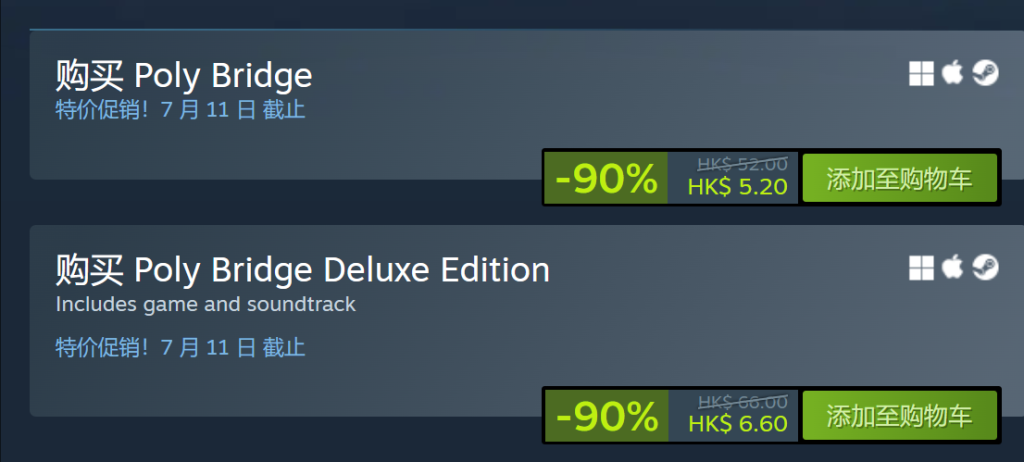Image resolution: width=1024 pixels, height=462 pixels.
Task: Click Windows platform icon for Poly Bridge
Action: pos(921,73)
